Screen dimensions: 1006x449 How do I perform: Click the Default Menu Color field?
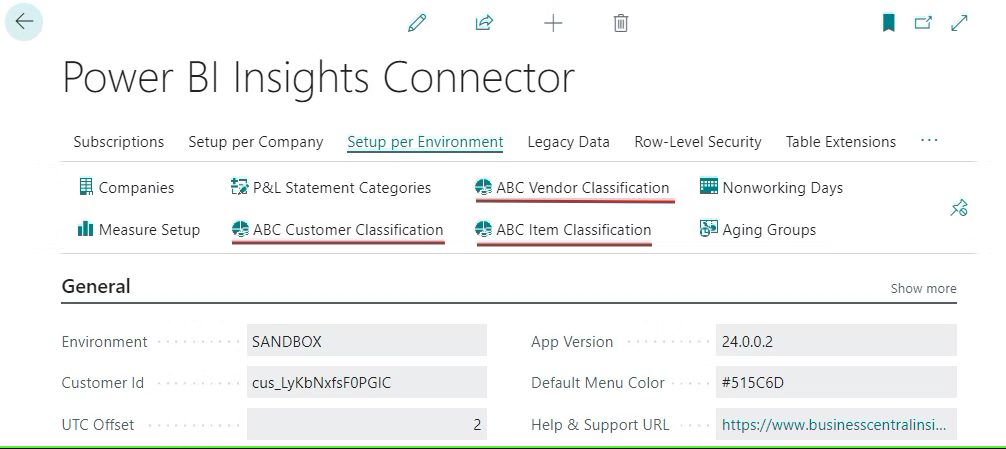[836, 383]
